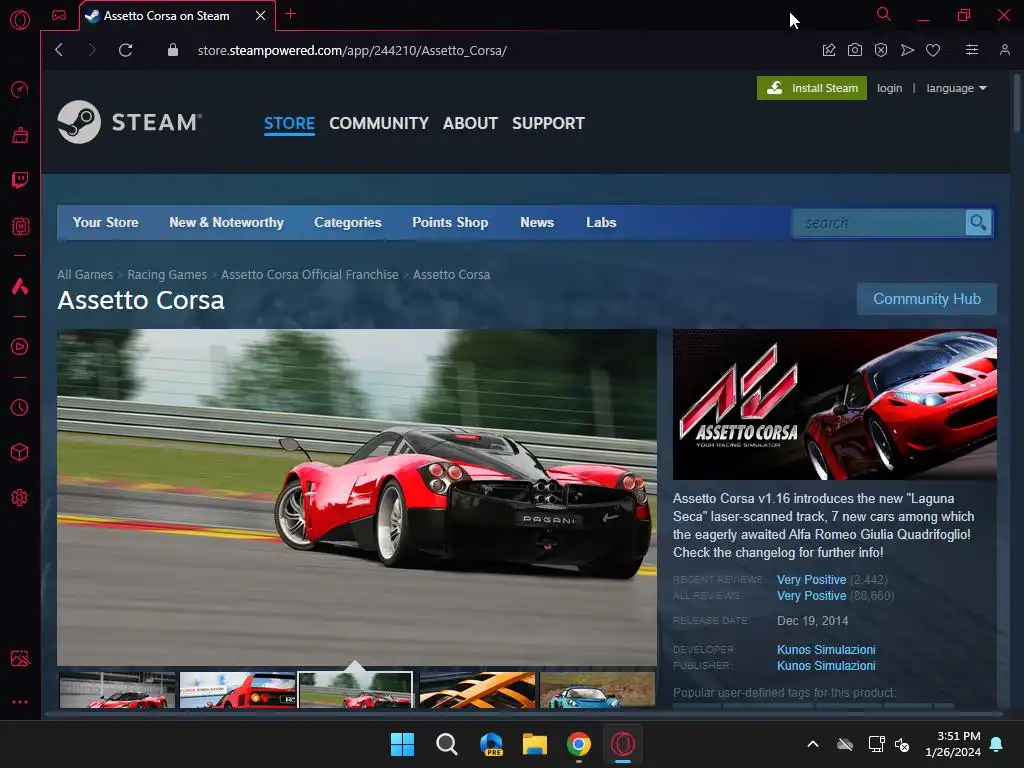Open the ABOUT tab
This screenshot has height=768, width=1024.
pyautogui.click(x=470, y=123)
